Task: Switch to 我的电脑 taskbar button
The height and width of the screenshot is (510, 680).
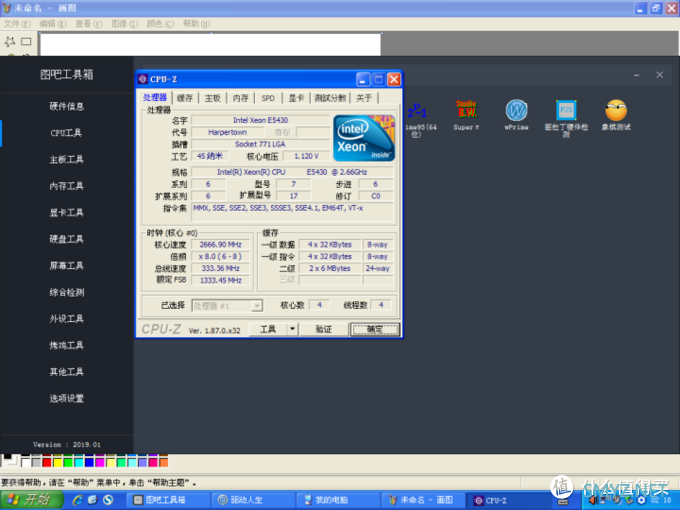Action: [x=338, y=500]
